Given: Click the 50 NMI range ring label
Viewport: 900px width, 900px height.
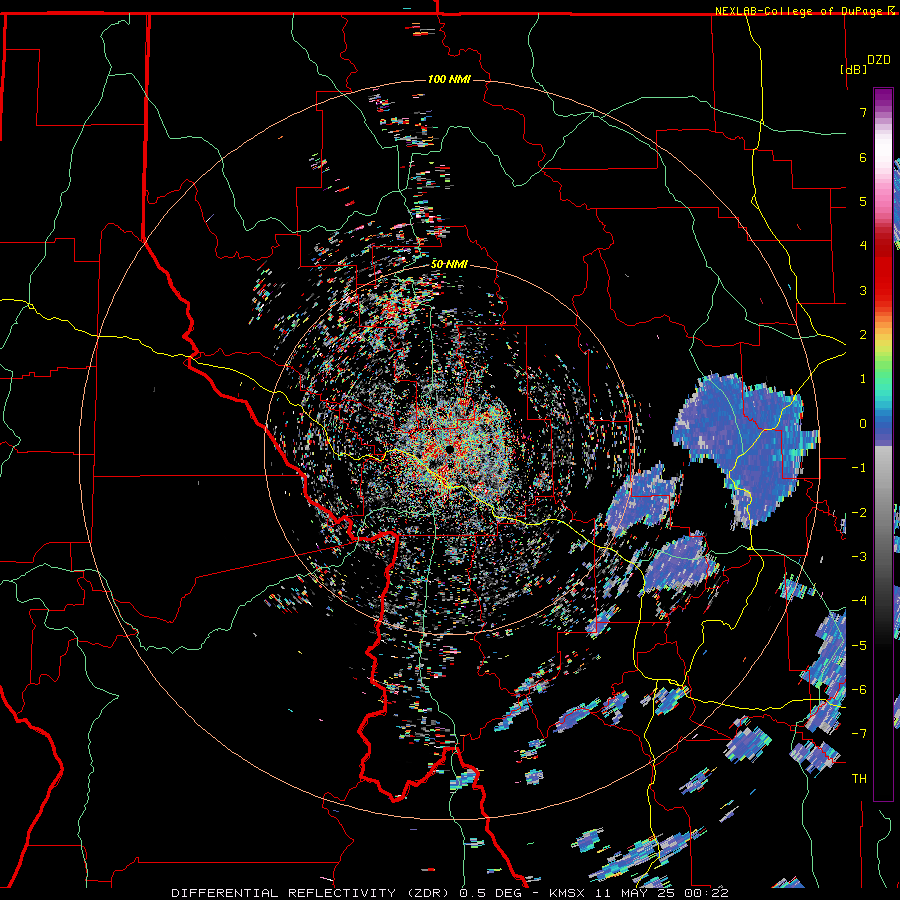Looking at the screenshot, I should (449, 264).
